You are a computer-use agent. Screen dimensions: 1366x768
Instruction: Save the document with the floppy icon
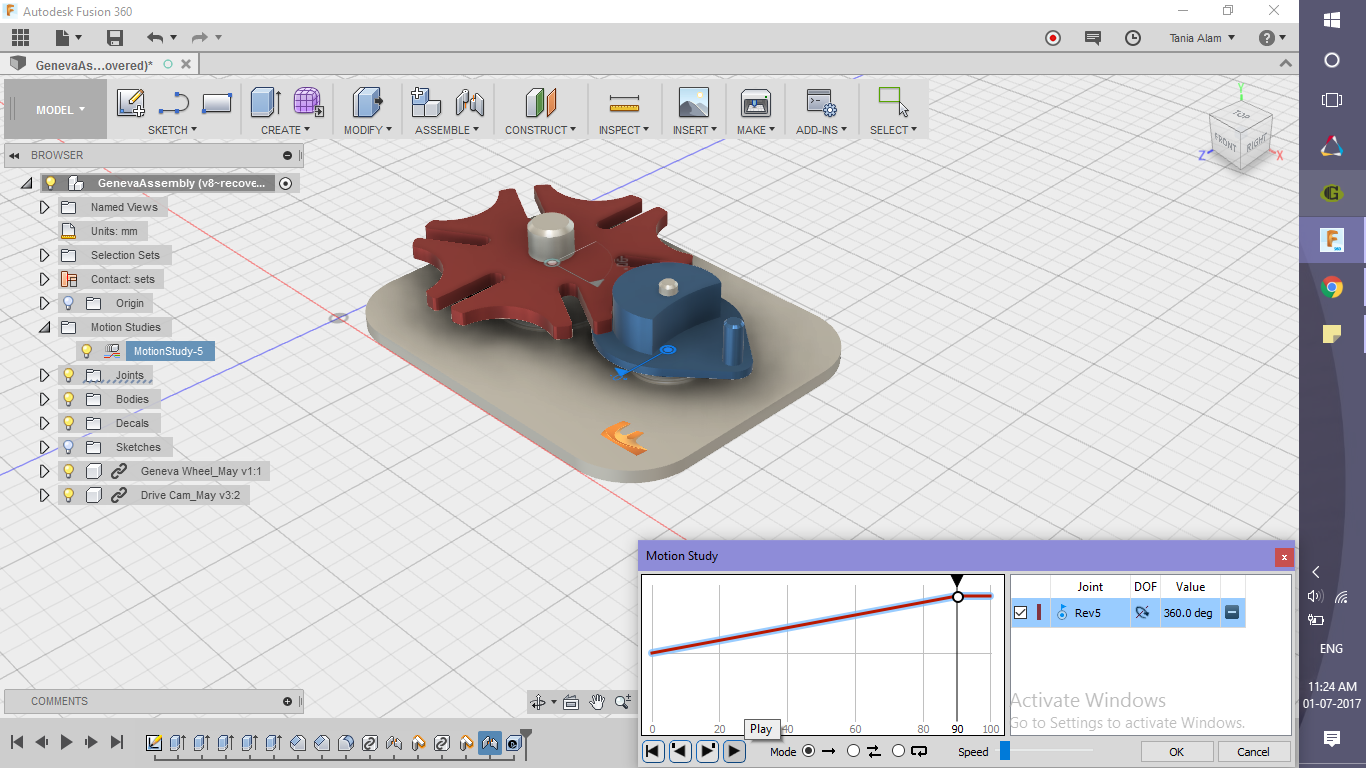(x=115, y=38)
